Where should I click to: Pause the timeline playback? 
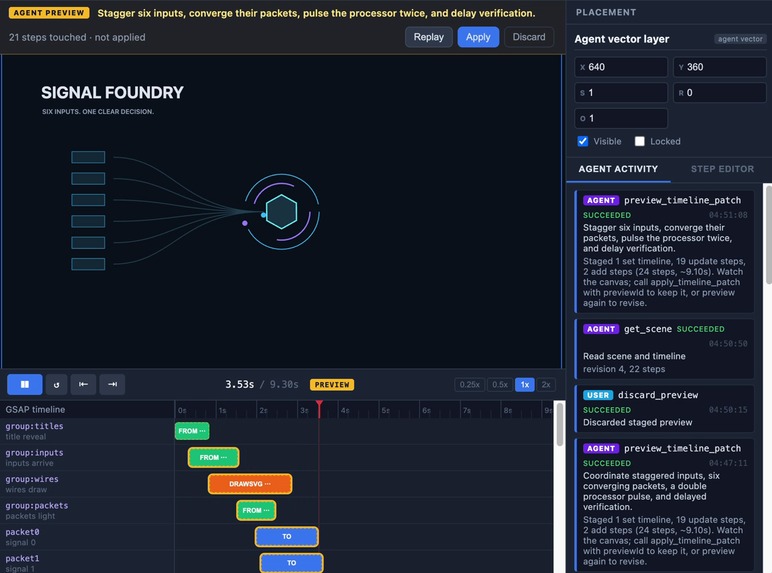pyautogui.click(x=25, y=384)
